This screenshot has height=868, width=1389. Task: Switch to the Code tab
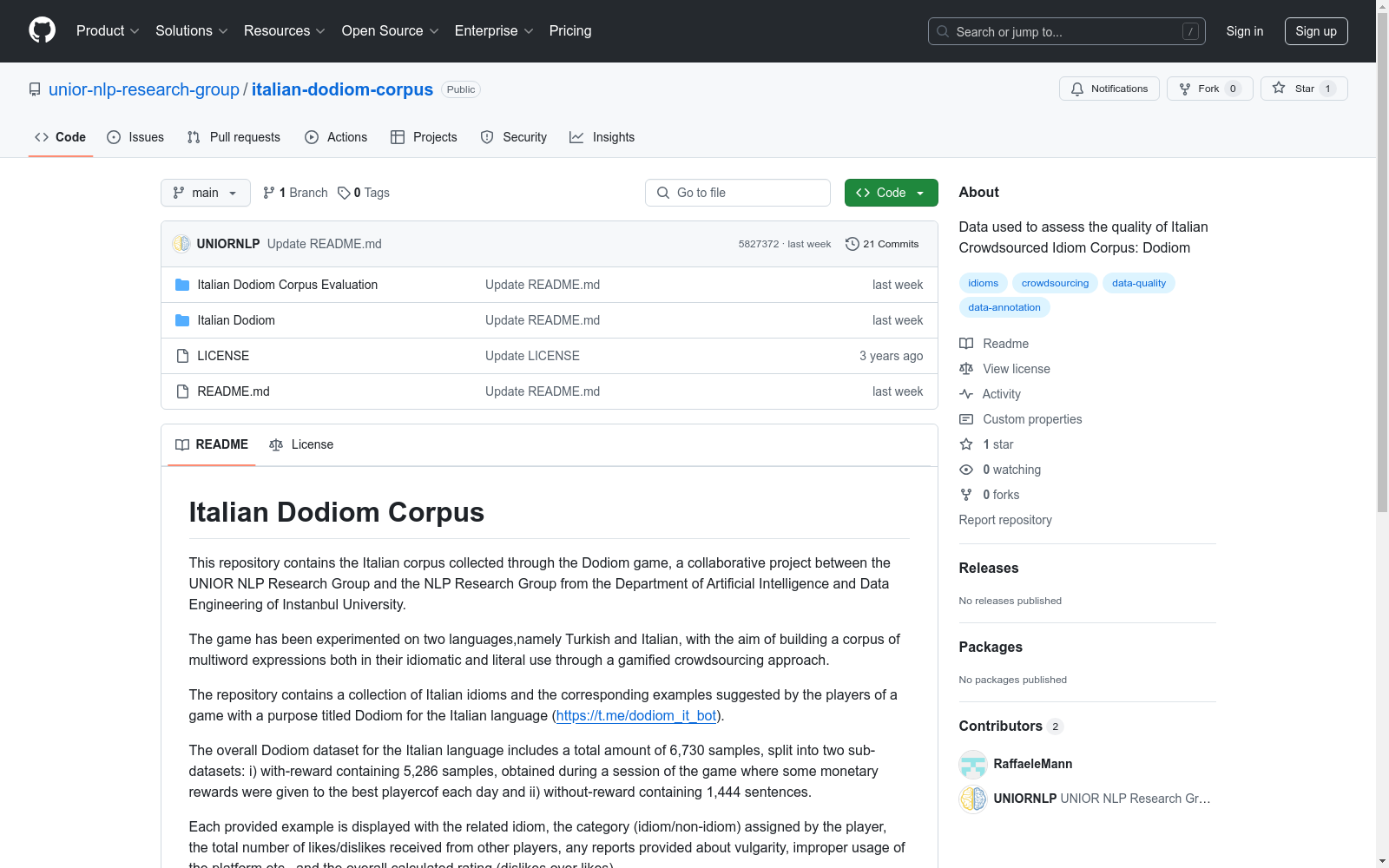(60, 137)
